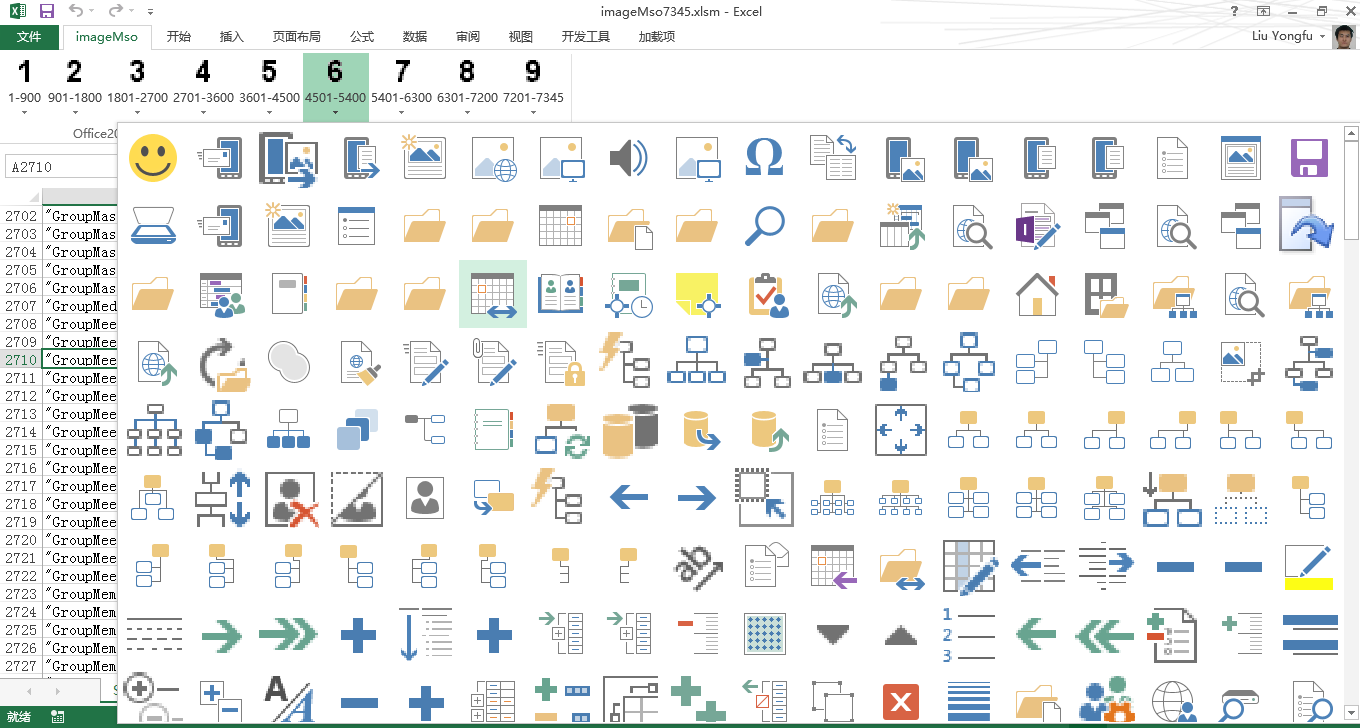The image size is (1360, 728).
Task: Select the speaker volume icon
Action: coord(629,158)
